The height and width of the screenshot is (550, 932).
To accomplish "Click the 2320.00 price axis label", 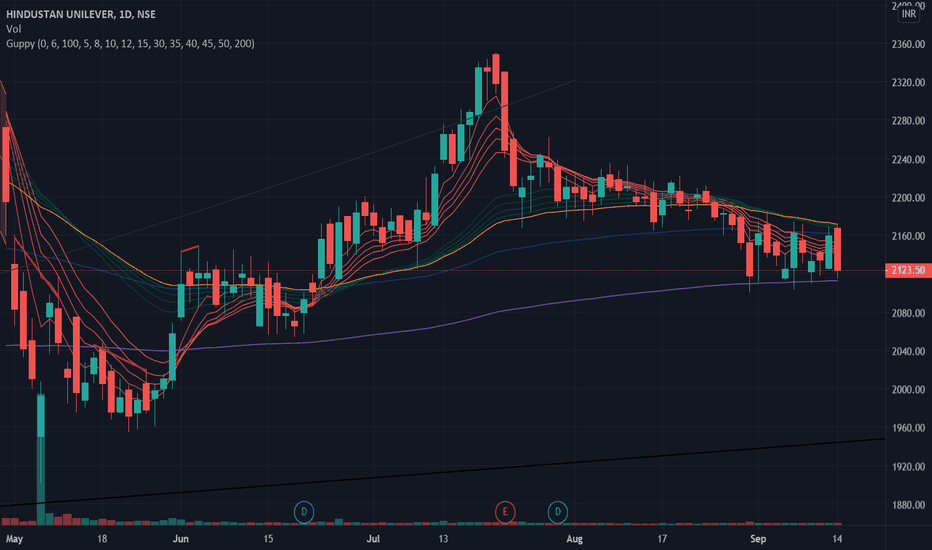I will 908,82.
